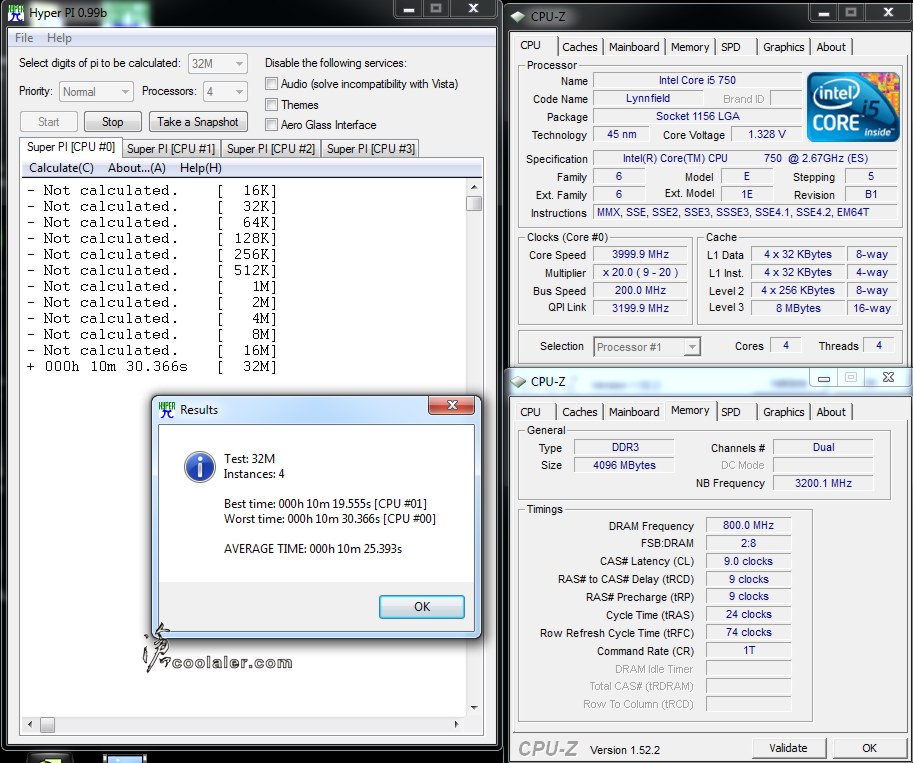Open the File menu in Hyper PI
The image size is (913, 763).
pos(24,38)
